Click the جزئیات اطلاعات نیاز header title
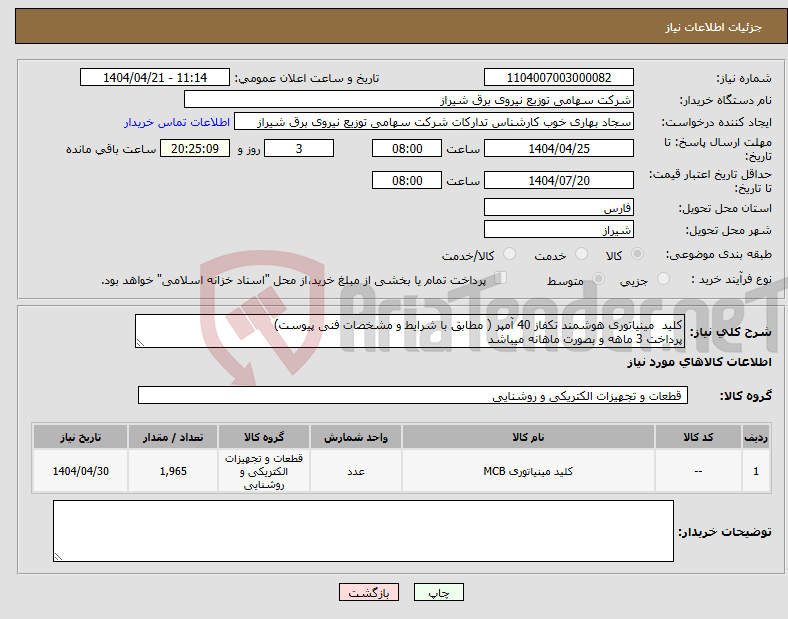This screenshot has width=788, height=619. 714,27
